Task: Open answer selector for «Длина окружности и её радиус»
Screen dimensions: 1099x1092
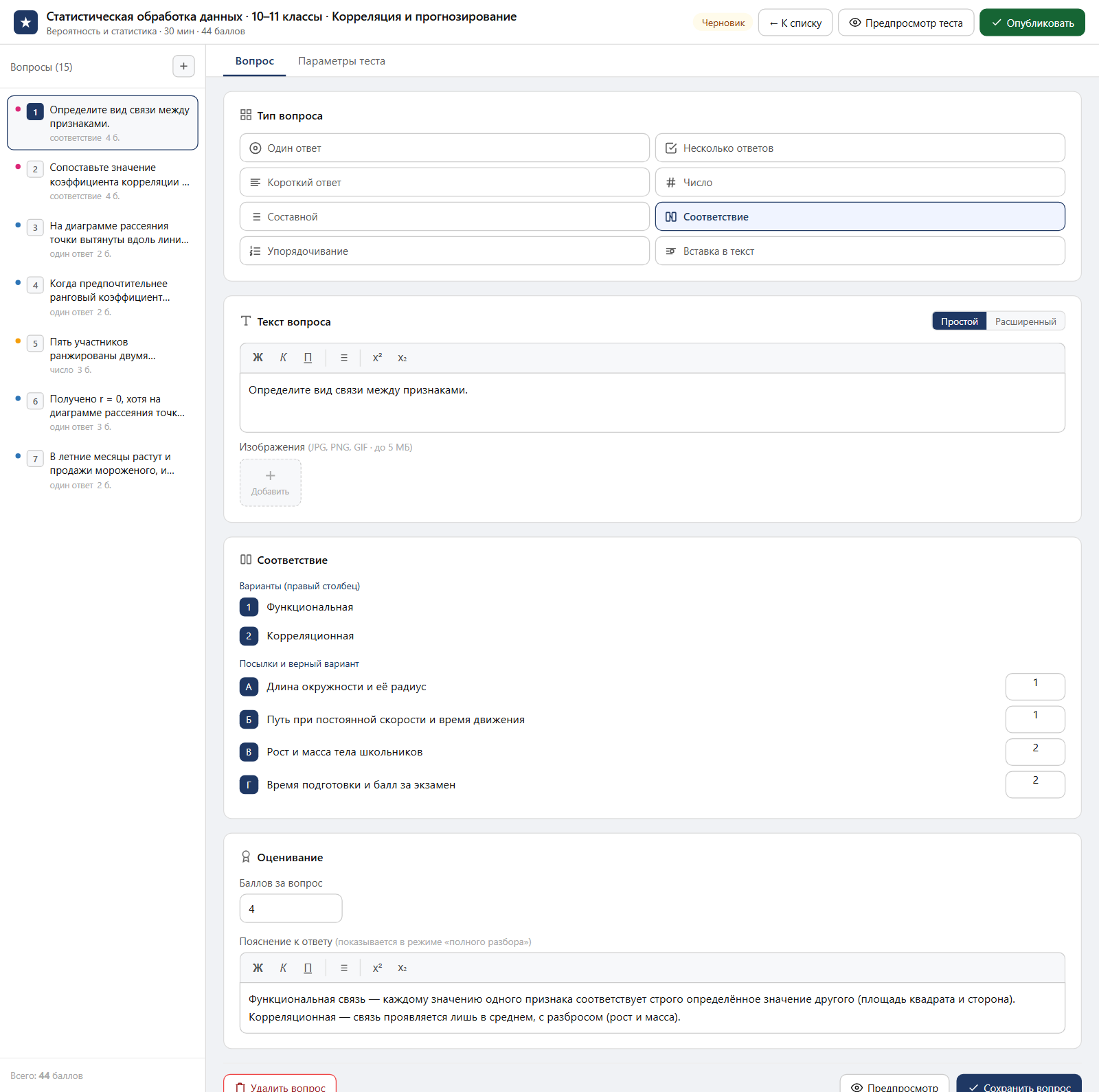Action: pos(1035,687)
